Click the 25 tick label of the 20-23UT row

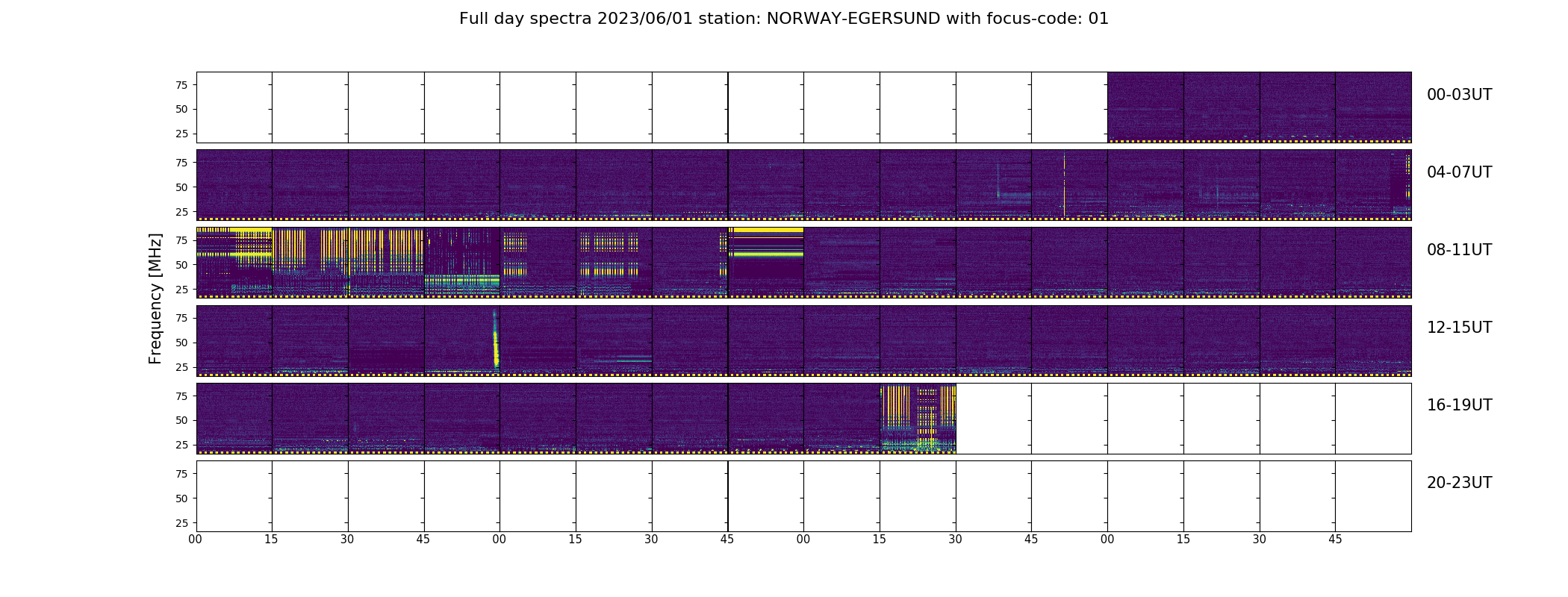pos(181,523)
